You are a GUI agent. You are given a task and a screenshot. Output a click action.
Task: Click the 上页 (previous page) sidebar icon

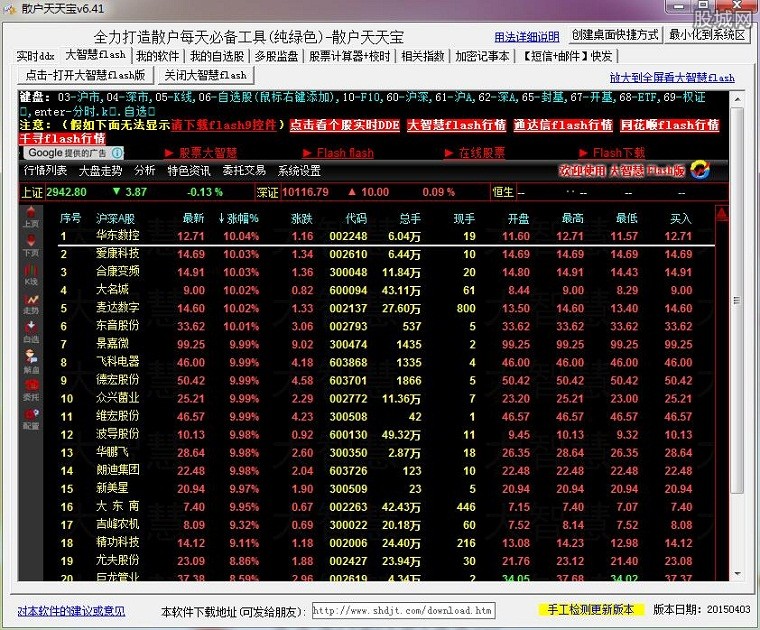click(31, 216)
